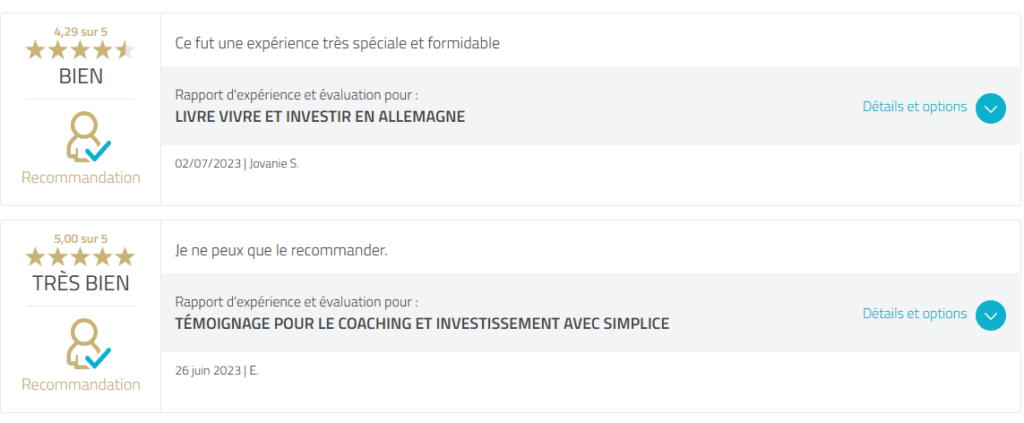1024x423 pixels.
Task: Click the '02/07/2023 | Jovanie S.' author line
Action: (237, 163)
